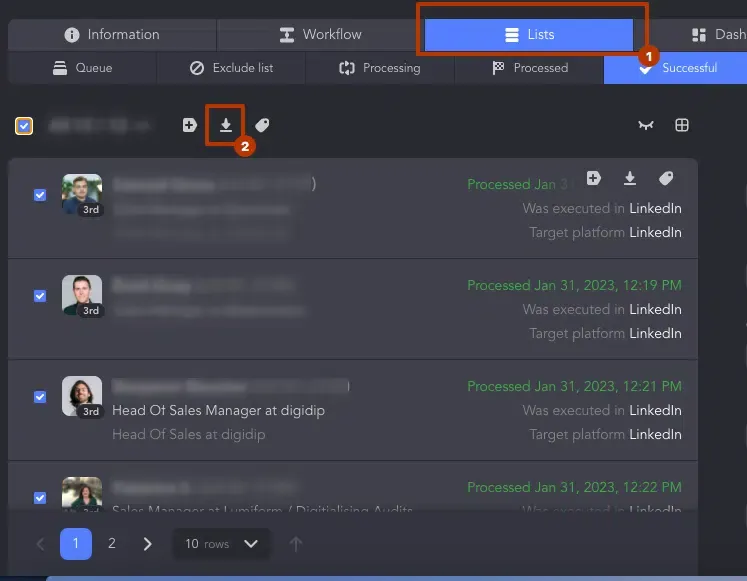Viewport: 747px width, 581px height.
Task: Open avatar of the 12:19 PM profile
Action: (x=82, y=295)
